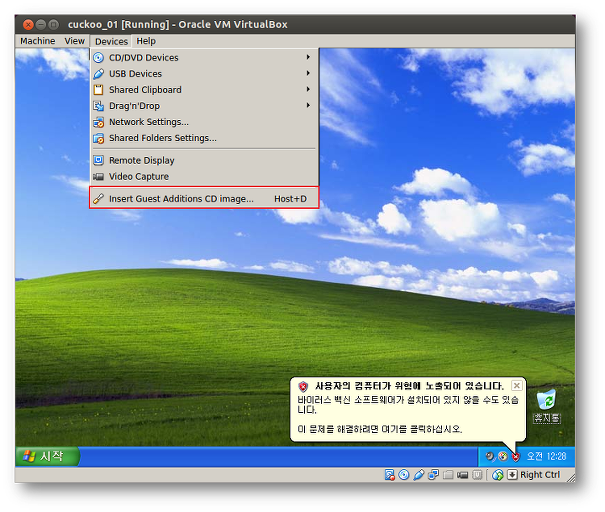Click the red shield tray icon
Screen dimensions: 605x512
point(515,457)
